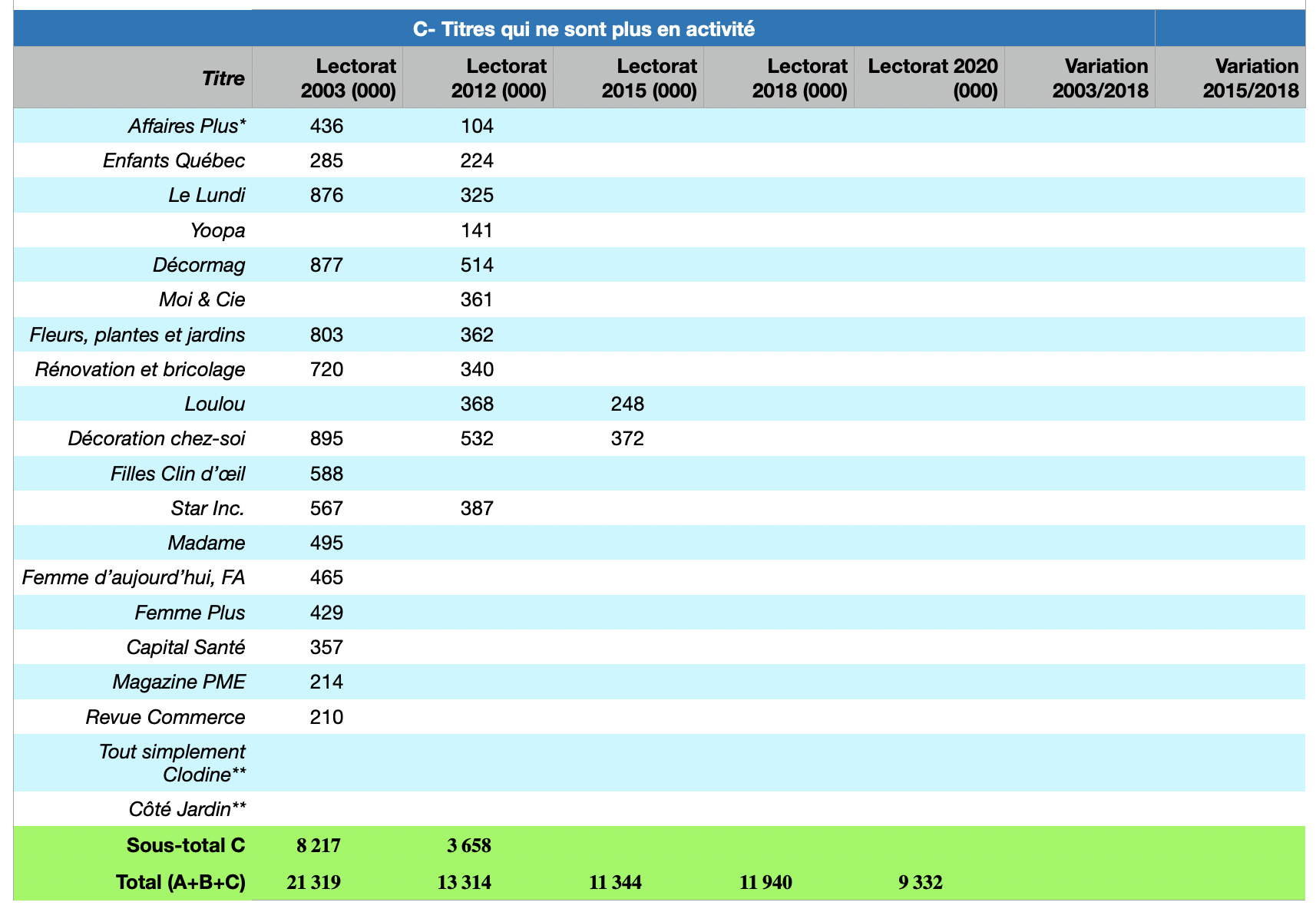Click value 224 for Enfants Québec
The width and height of the screenshot is (1316, 912).
(x=478, y=160)
